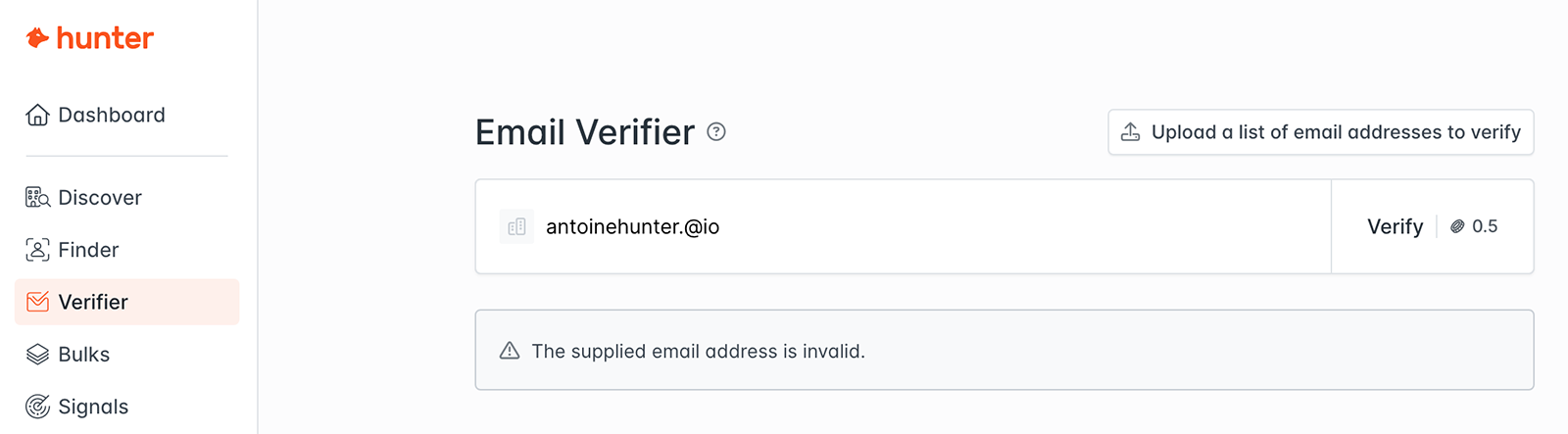
Task: Click the Dashboard home icon
Action: [37, 116]
